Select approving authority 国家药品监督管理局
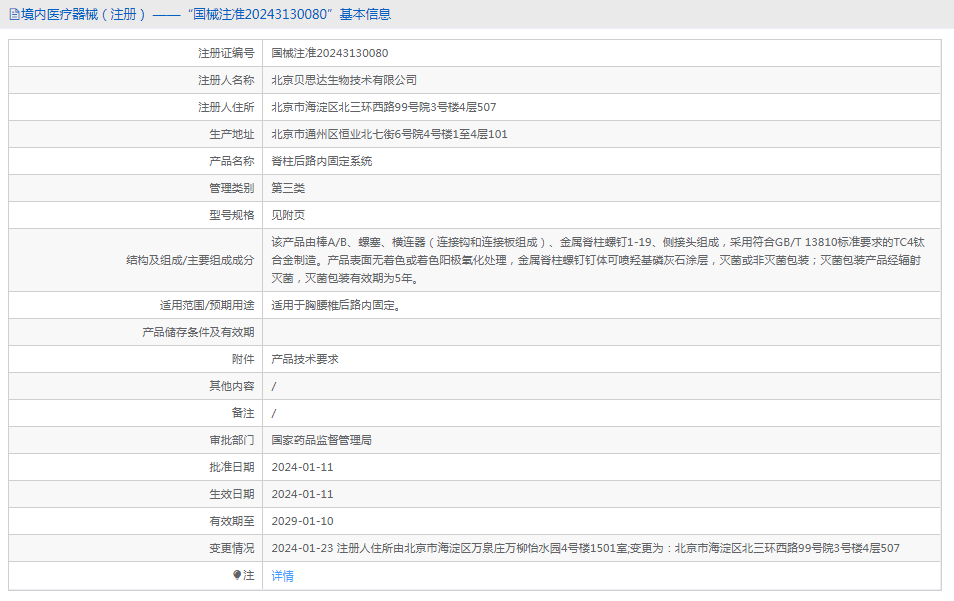 [322, 440]
